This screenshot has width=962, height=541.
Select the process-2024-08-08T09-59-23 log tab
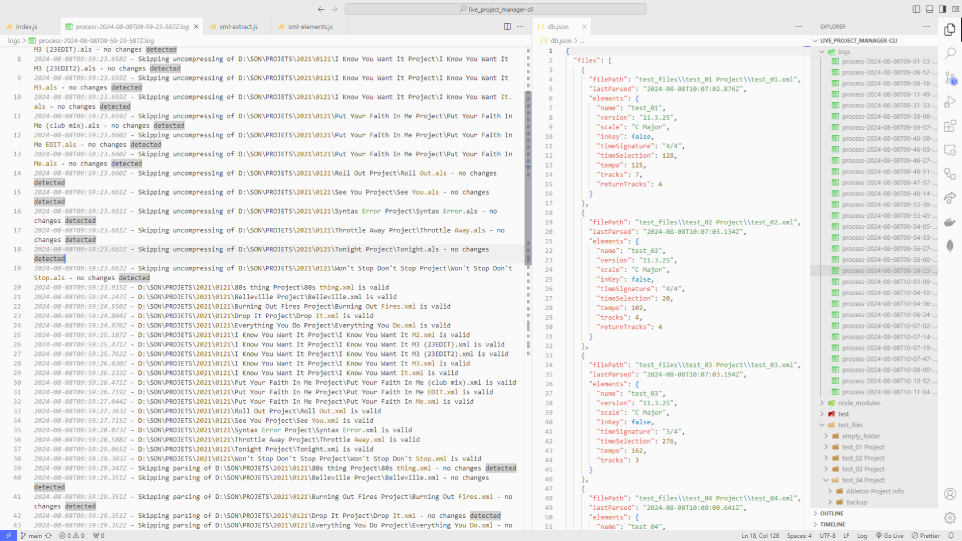tap(132, 26)
